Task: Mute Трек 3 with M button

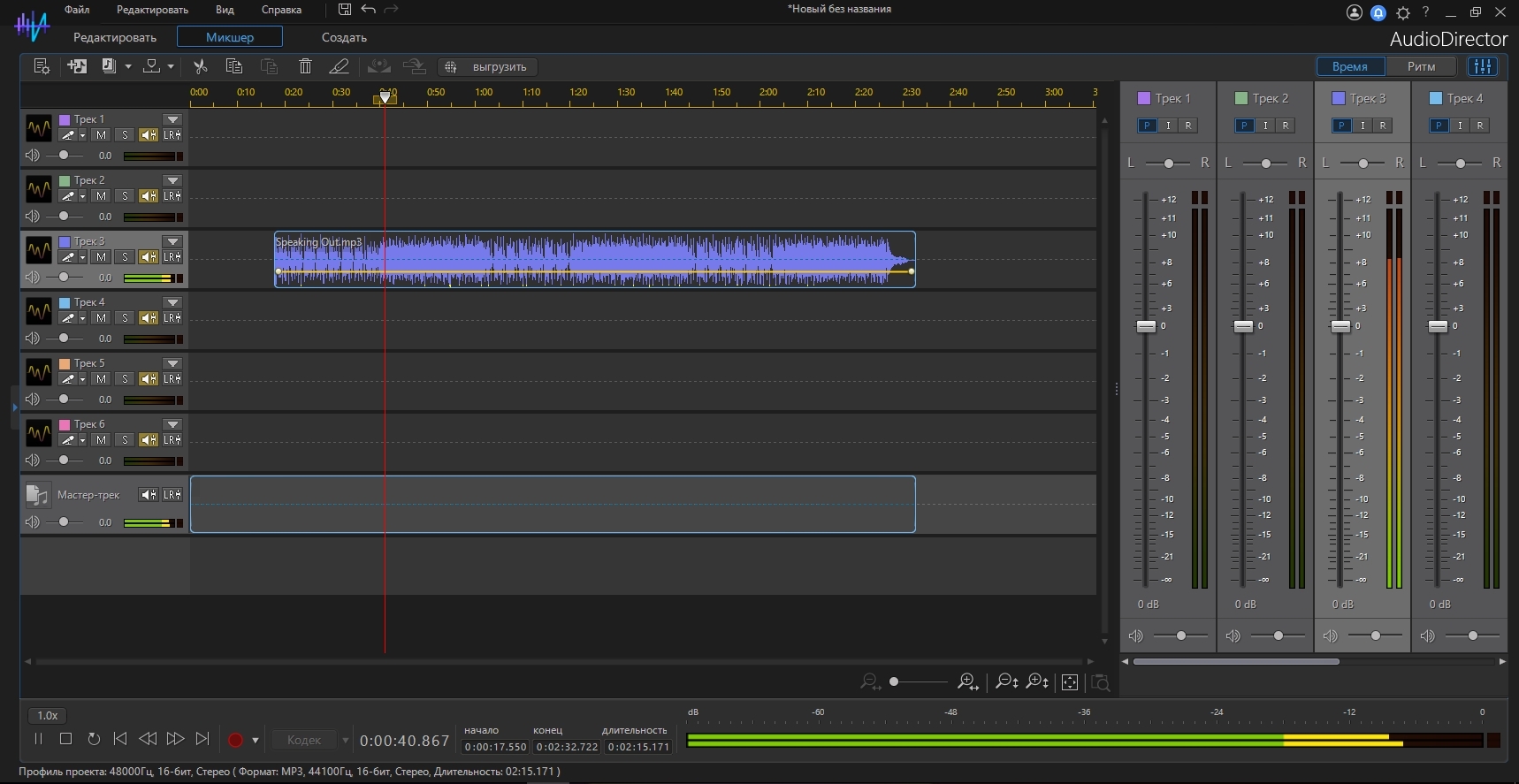Action: 101,257
